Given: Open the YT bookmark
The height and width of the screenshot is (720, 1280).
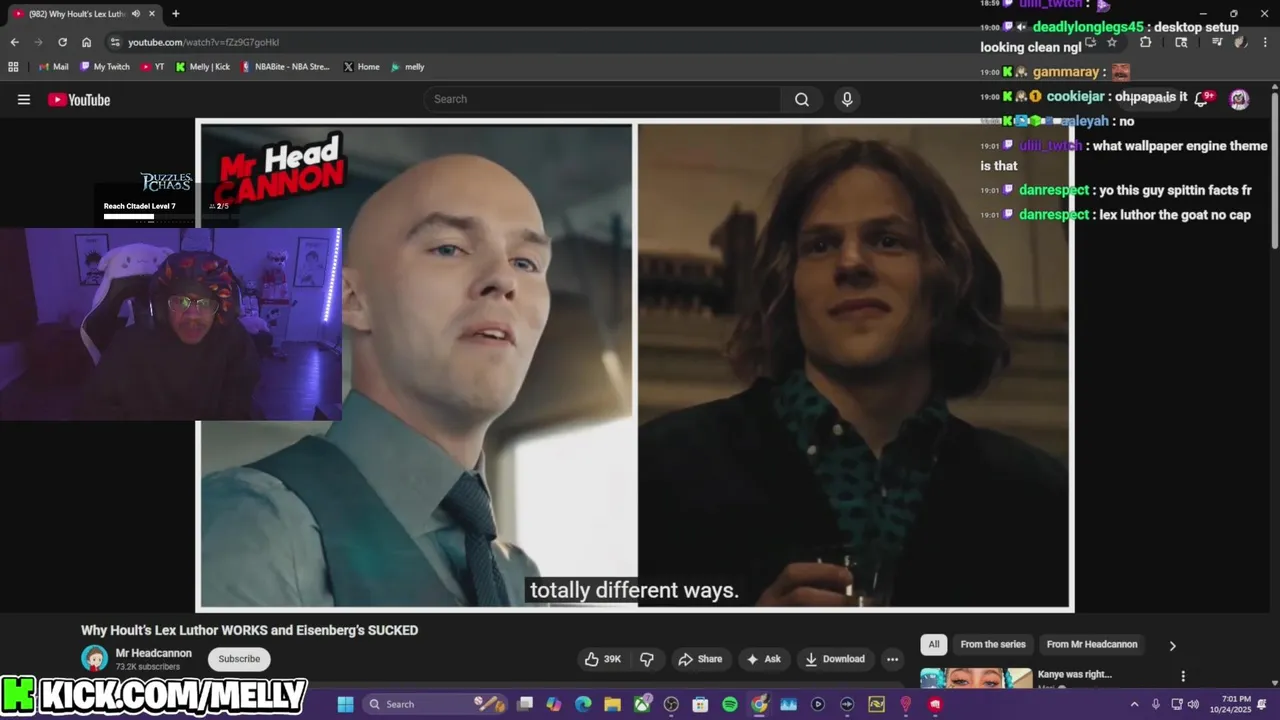Looking at the screenshot, I should click(x=153, y=67).
